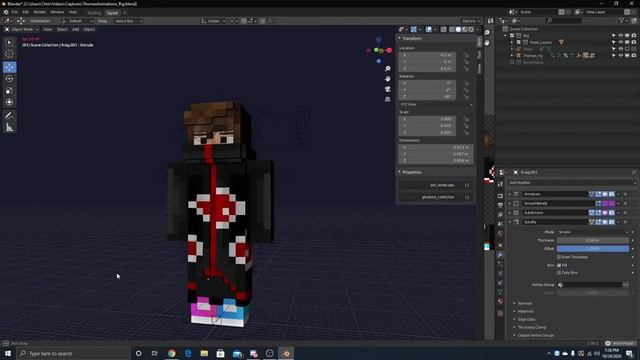Toggle viewport overlays icon
Screen dimensions: 640x360
429,29
